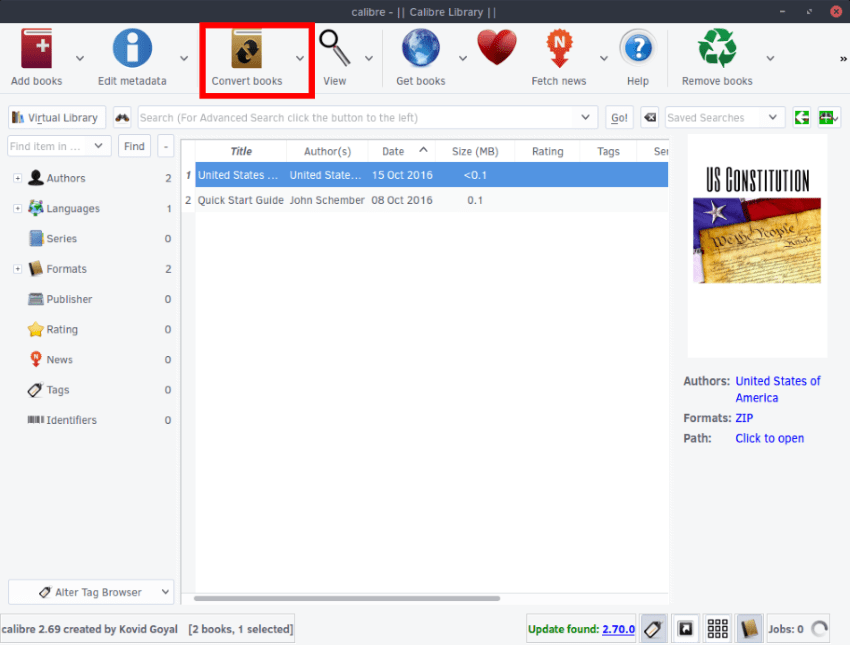Screen dimensions: 850x645
Task: Click the Get books store icon
Action: tap(419, 47)
